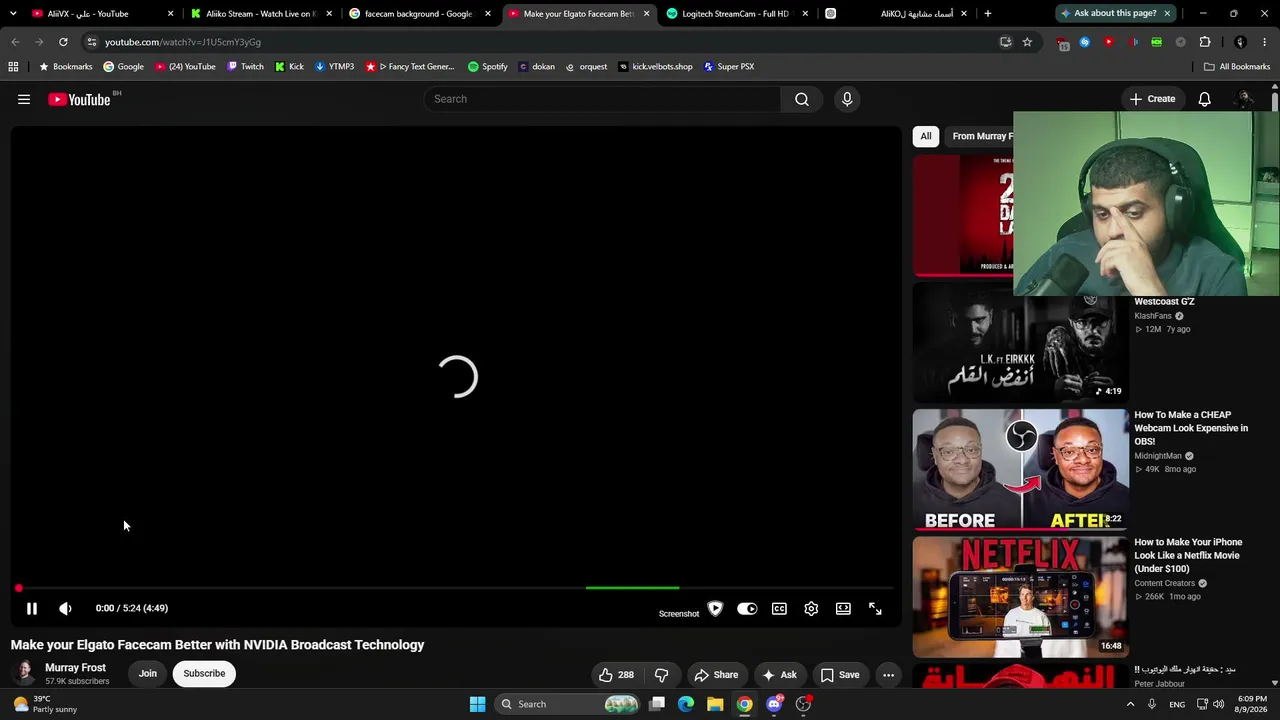The height and width of the screenshot is (720, 1280).
Task: Mute the video volume
Action: [65, 608]
